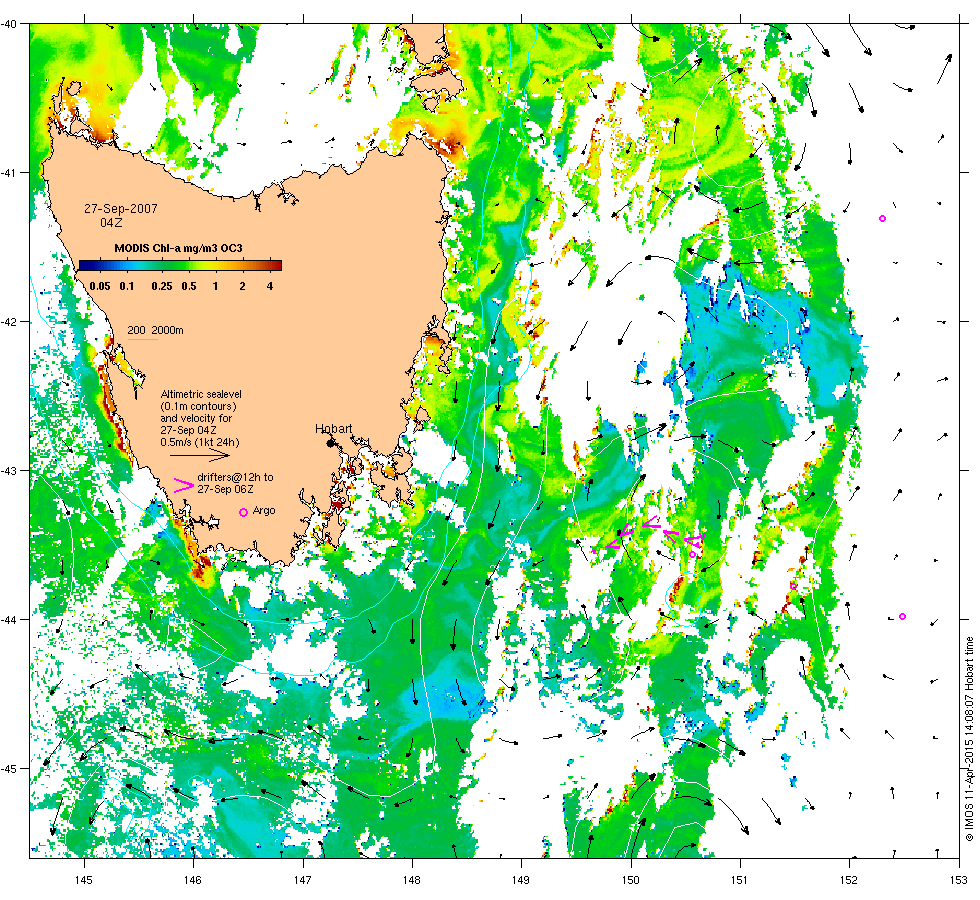Click the chlorophyll color scale bar
980x900 pixels.
click(180, 265)
